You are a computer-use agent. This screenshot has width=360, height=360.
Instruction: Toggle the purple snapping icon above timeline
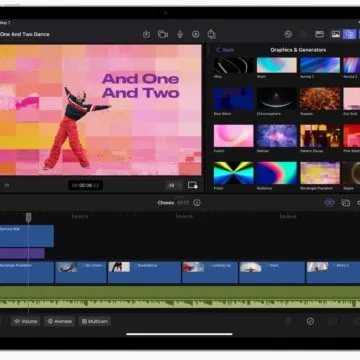click(x=329, y=203)
